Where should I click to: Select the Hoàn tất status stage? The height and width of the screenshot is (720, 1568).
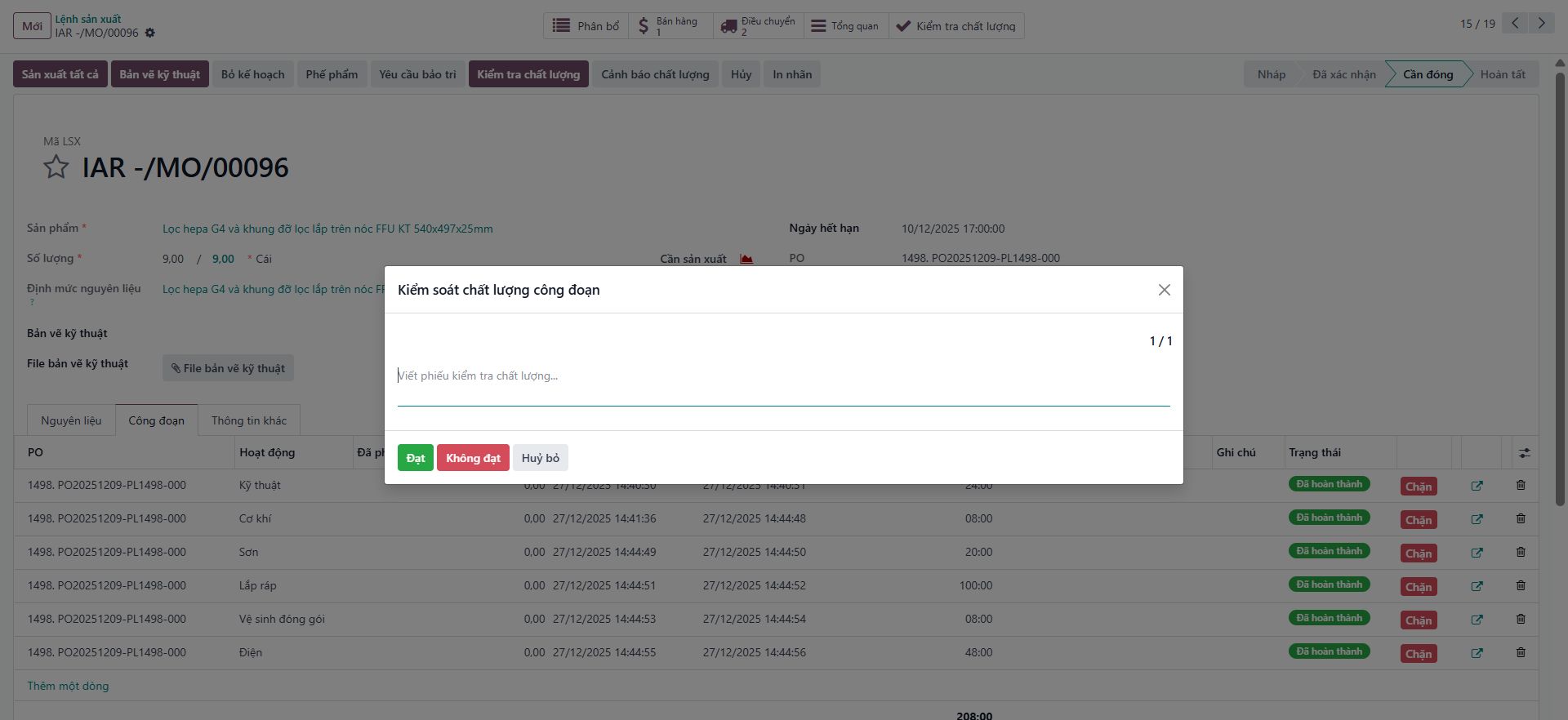[x=1503, y=74]
